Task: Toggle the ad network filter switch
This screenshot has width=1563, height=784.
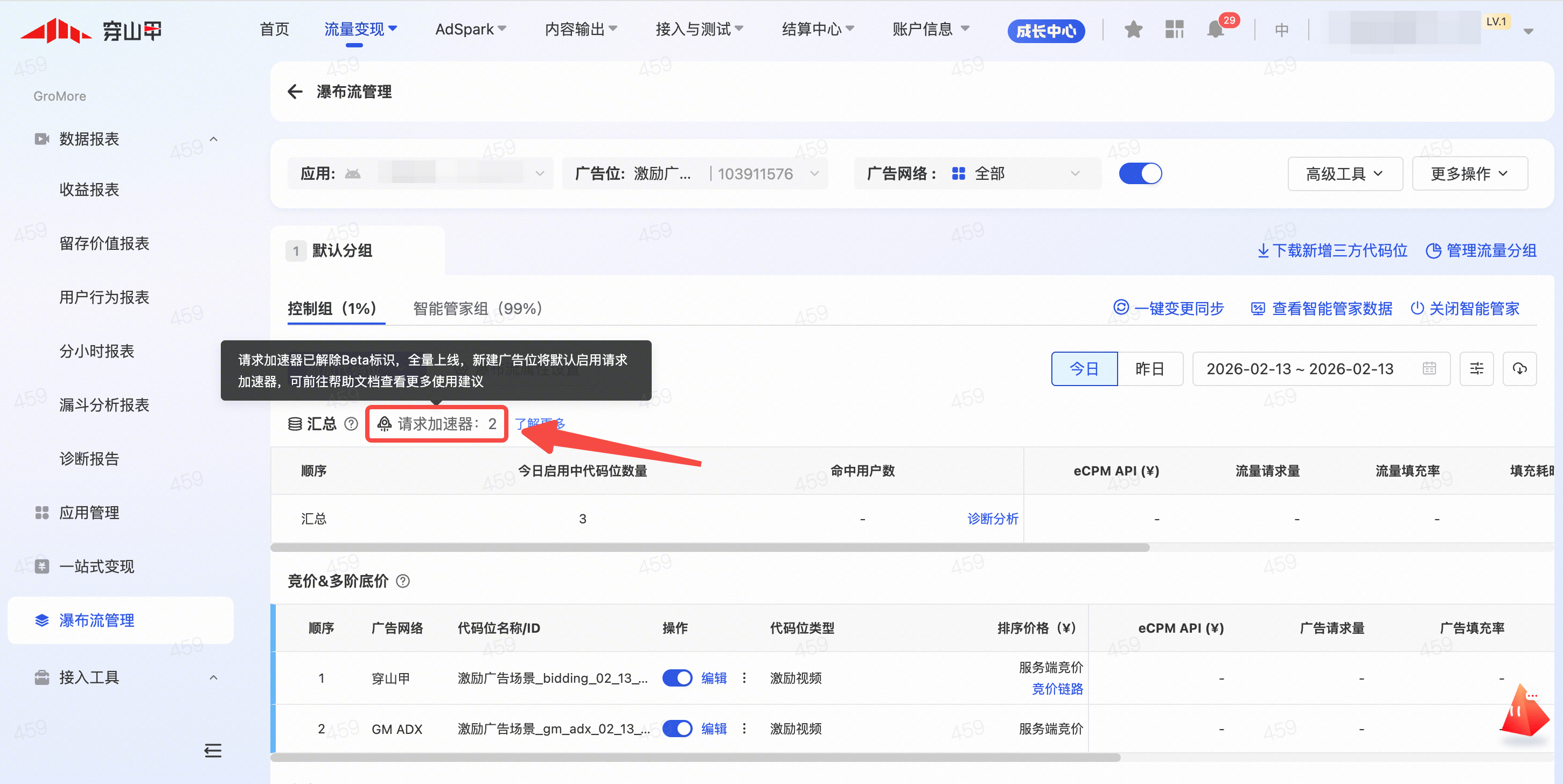Action: (x=1140, y=173)
